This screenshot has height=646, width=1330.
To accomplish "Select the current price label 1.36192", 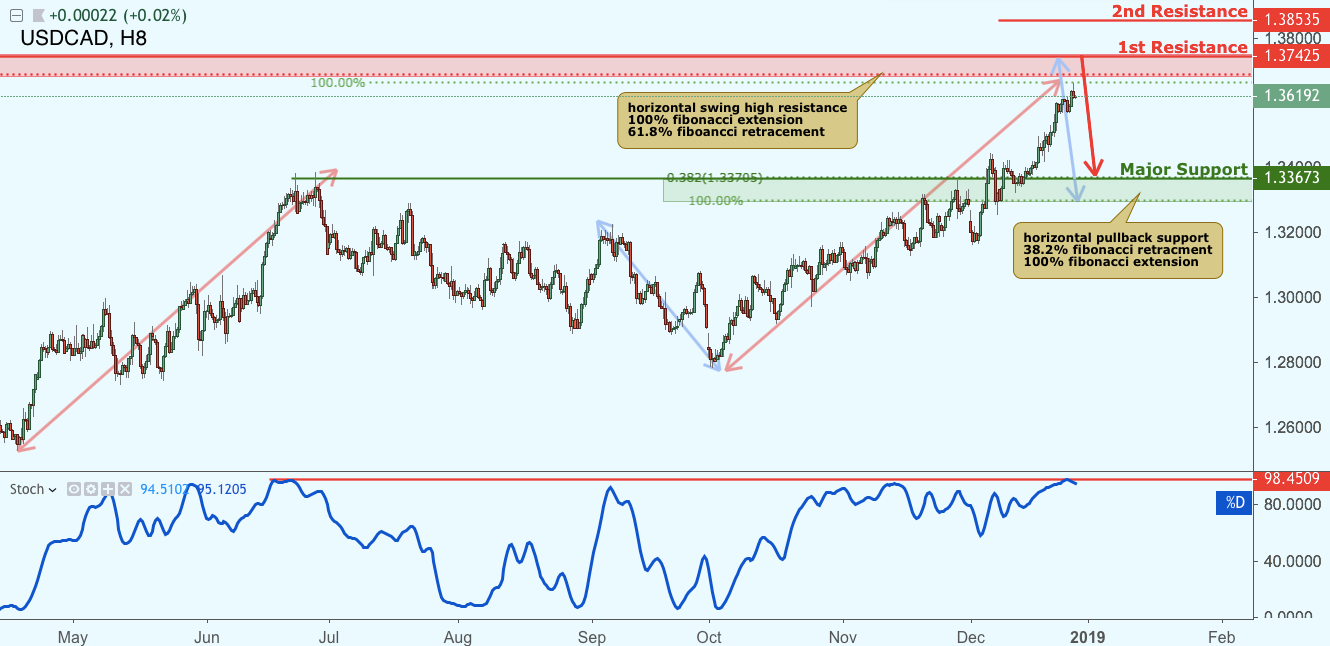I will (1290, 96).
